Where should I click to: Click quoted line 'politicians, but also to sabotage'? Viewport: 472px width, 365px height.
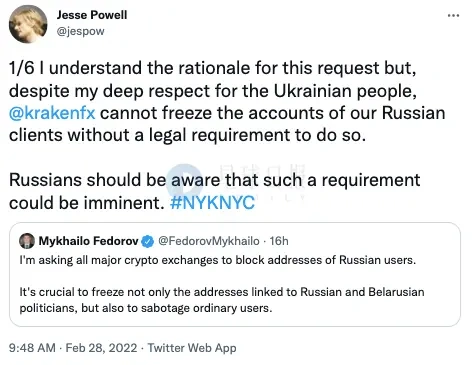click(x=146, y=308)
